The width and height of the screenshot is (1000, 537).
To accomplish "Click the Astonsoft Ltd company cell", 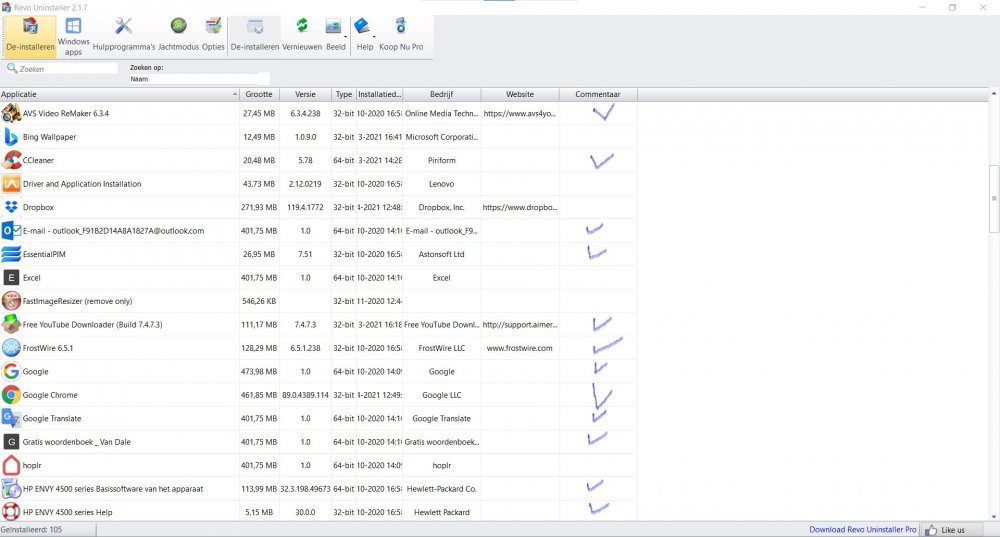I will pos(441,254).
